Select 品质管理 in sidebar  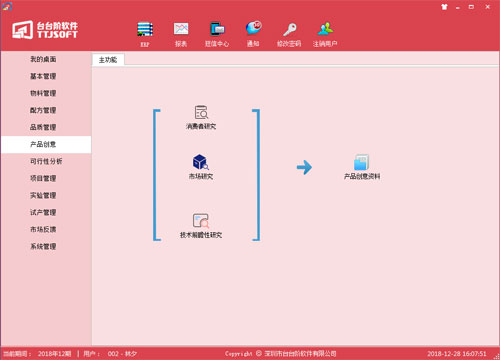point(43,127)
